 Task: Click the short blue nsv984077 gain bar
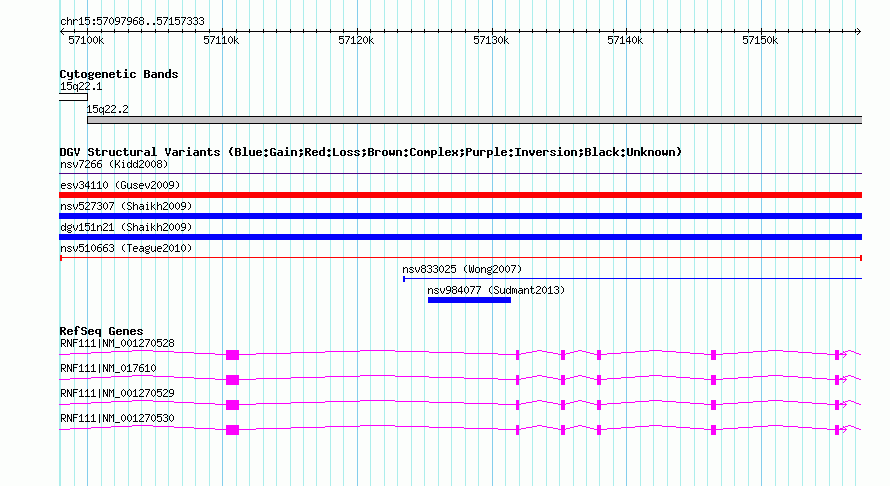click(469, 300)
